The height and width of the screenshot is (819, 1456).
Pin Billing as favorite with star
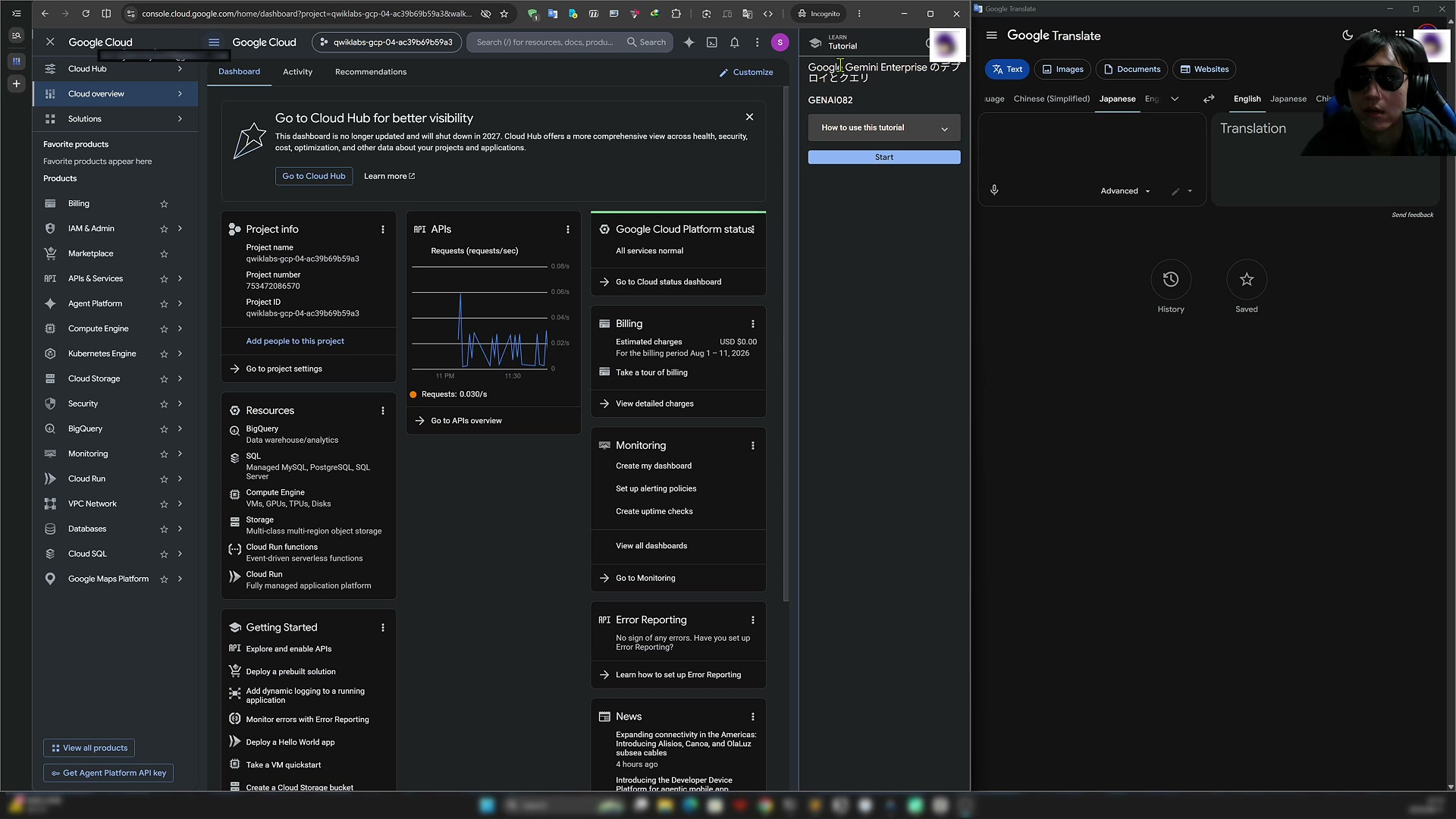point(164,204)
